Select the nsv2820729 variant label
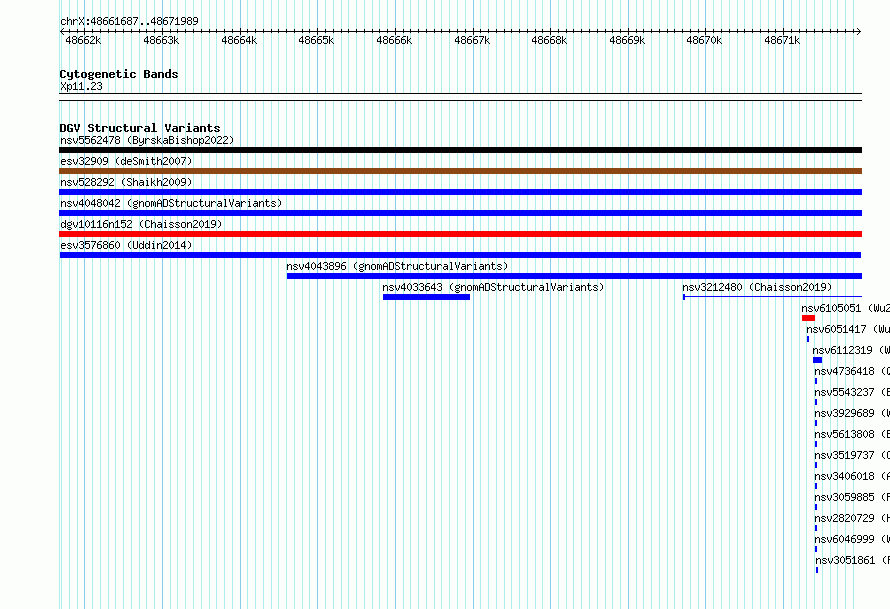This screenshot has width=890, height=609. coord(852,518)
